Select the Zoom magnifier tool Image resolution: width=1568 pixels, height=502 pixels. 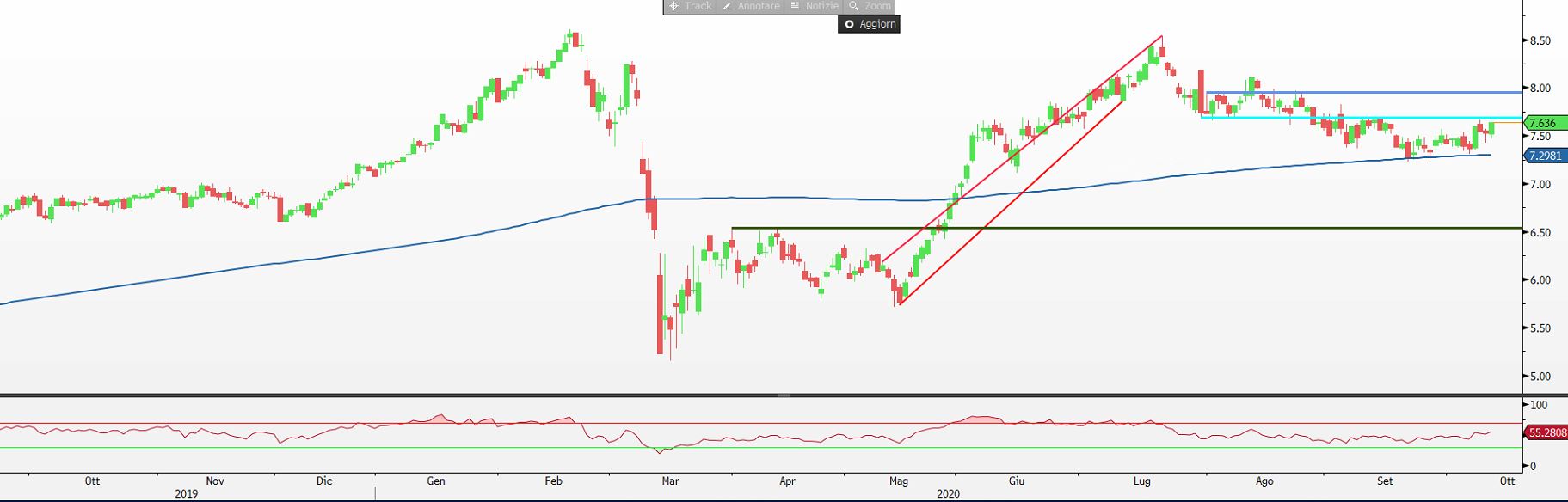click(x=869, y=6)
